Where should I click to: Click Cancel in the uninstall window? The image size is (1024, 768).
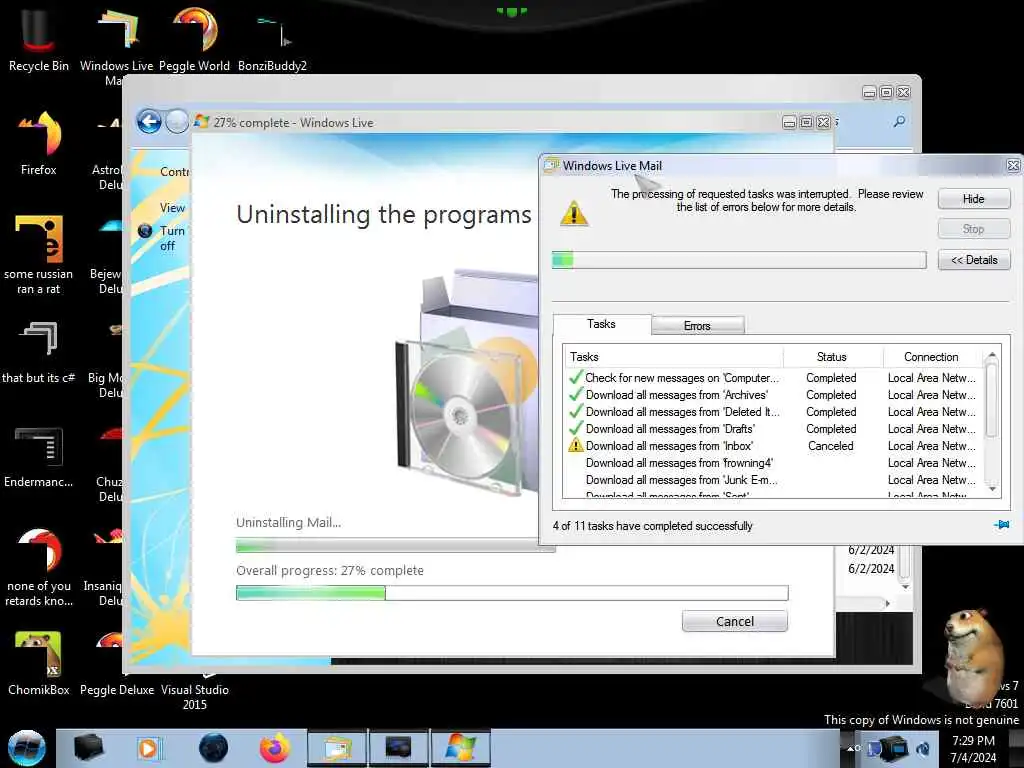click(735, 621)
